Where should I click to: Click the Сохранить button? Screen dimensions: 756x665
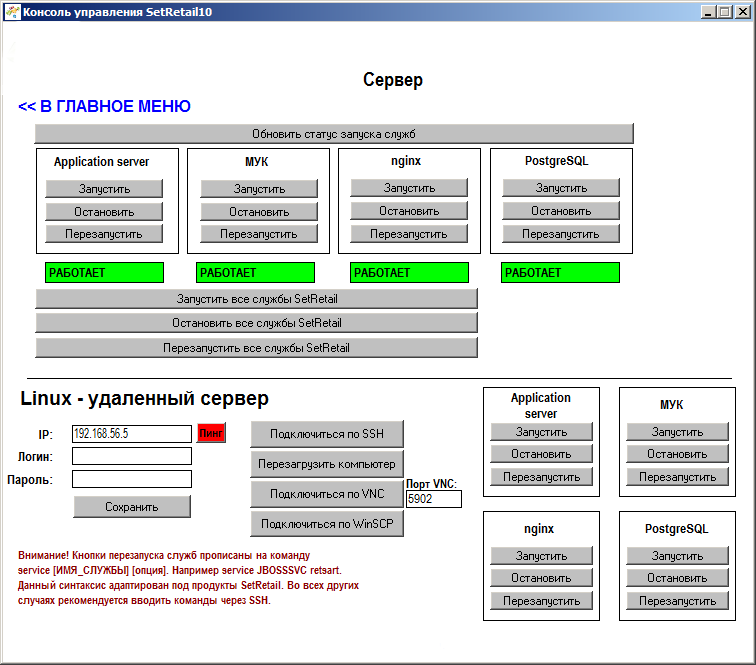tap(132, 507)
